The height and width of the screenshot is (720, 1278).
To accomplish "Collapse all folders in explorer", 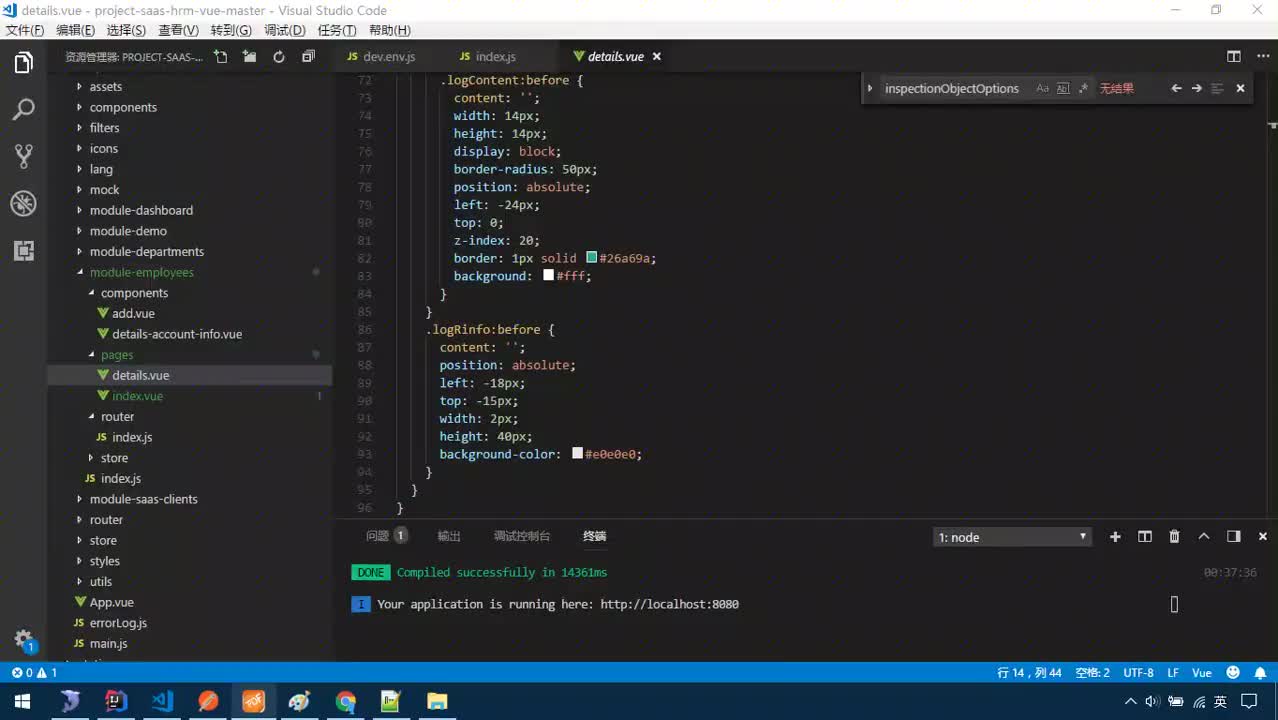I will coord(308,57).
